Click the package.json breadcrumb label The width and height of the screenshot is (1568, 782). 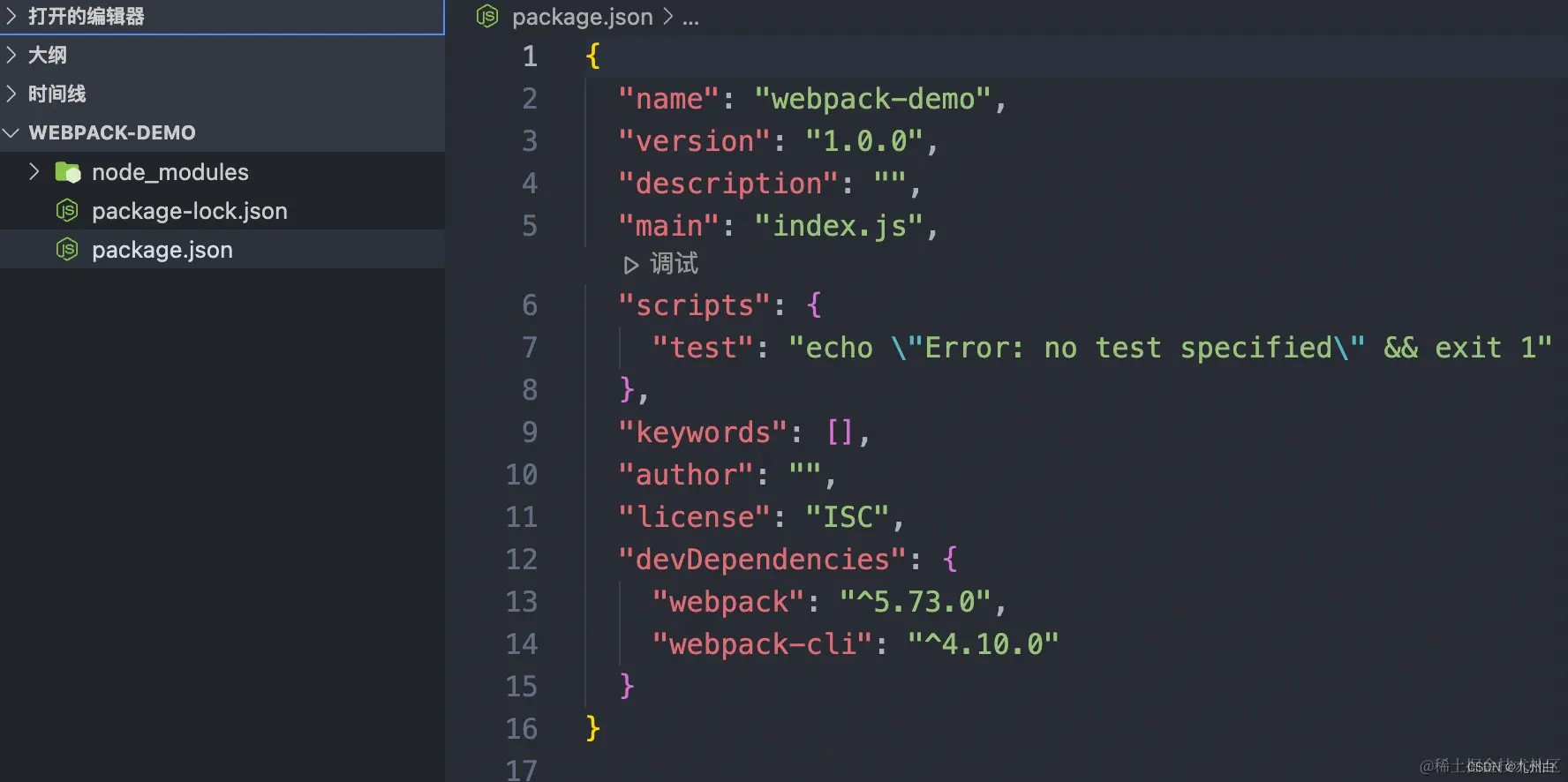tap(583, 17)
